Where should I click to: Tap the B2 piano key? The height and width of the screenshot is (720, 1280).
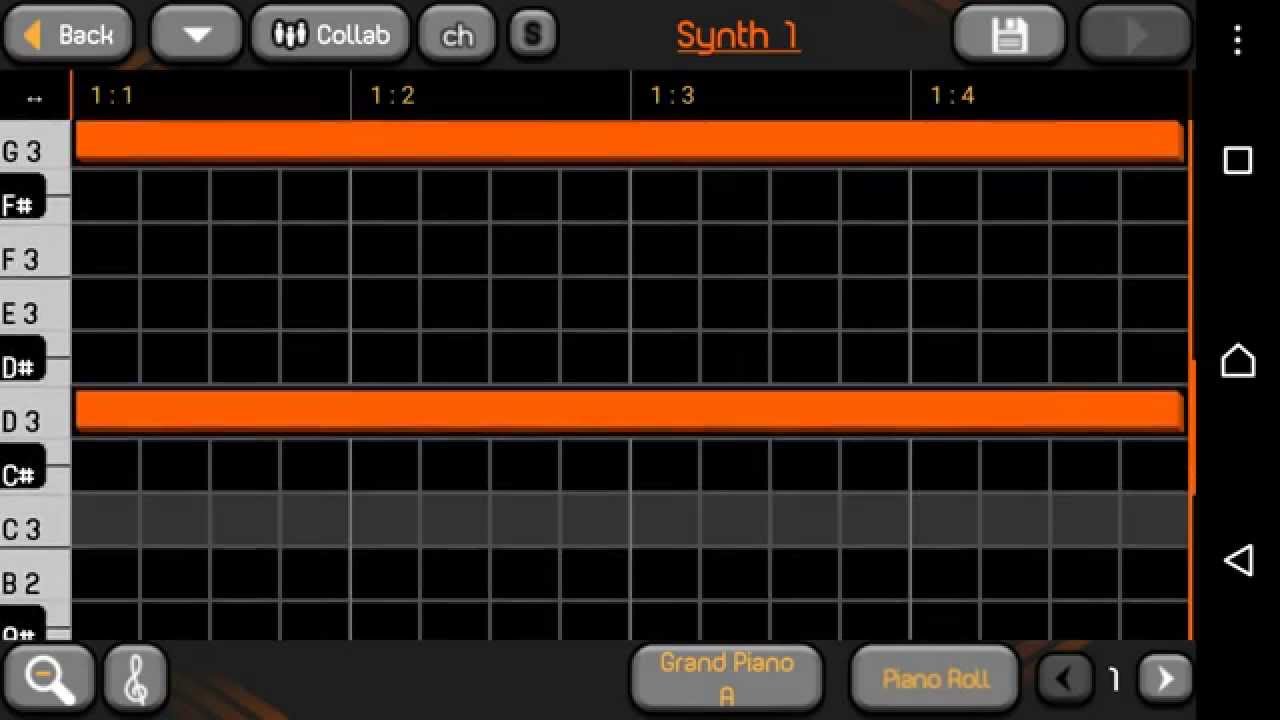(x=35, y=578)
